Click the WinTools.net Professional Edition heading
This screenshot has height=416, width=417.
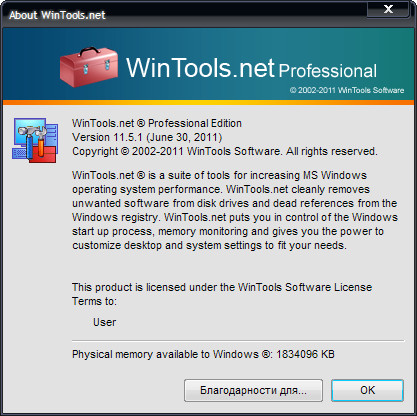point(157,123)
